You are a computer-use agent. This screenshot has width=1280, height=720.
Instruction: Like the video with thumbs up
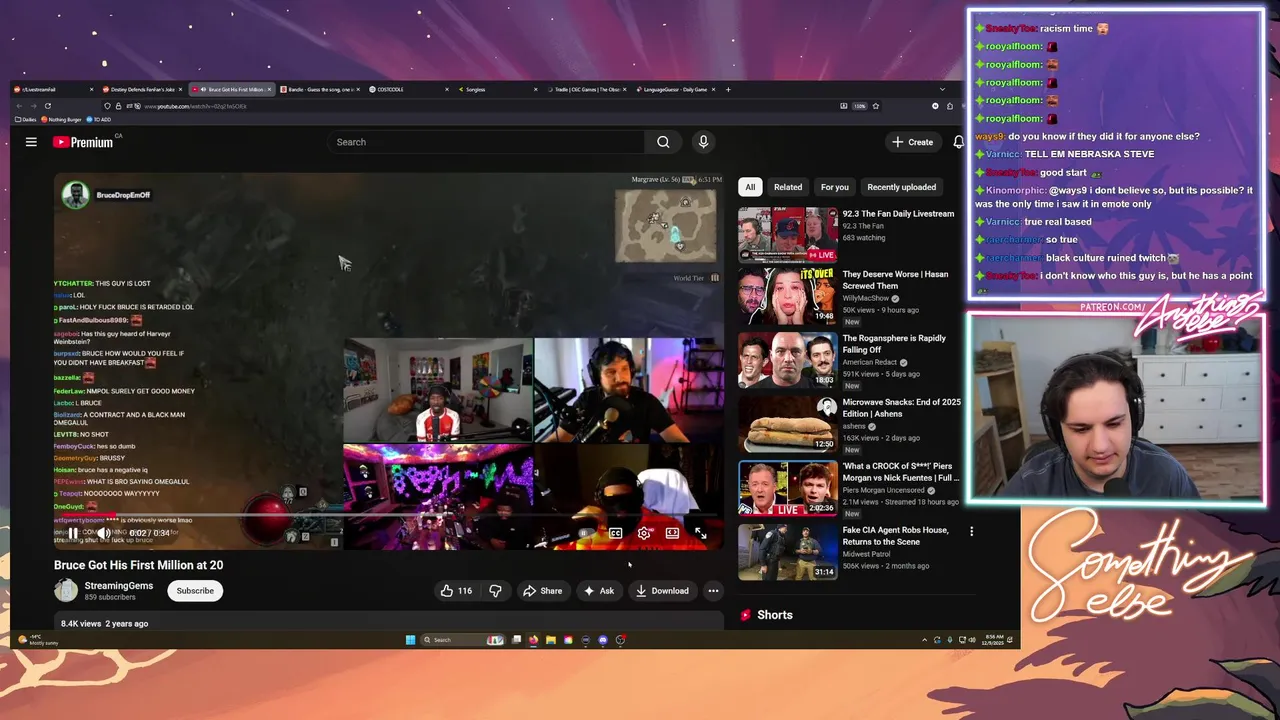click(x=456, y=591)
